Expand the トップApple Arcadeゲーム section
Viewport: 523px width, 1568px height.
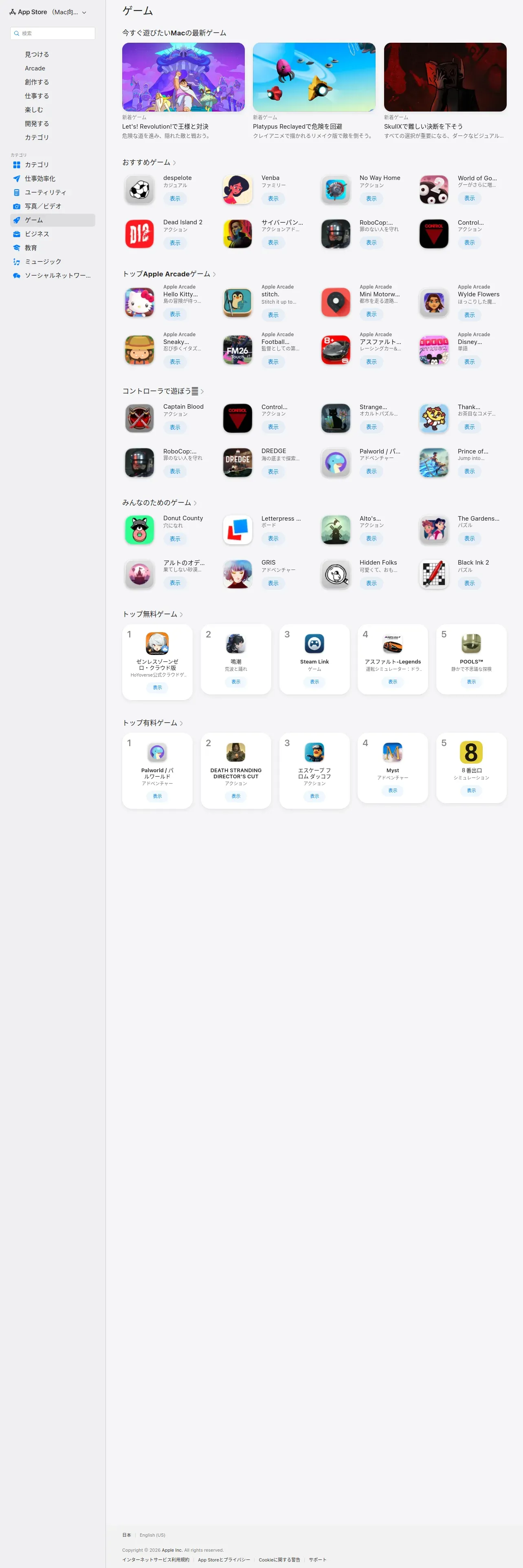(x=214, y=274)
